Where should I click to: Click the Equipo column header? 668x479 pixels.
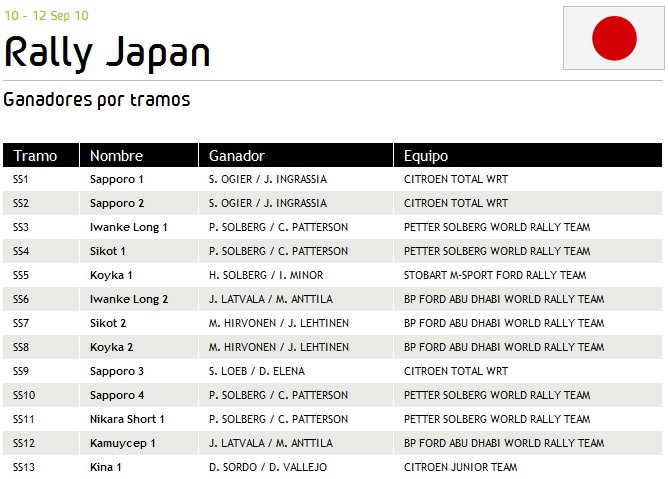[x=426, y=156]
